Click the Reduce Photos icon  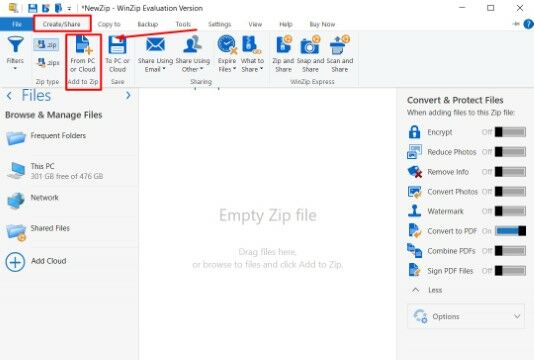click(x=414, y=152)
